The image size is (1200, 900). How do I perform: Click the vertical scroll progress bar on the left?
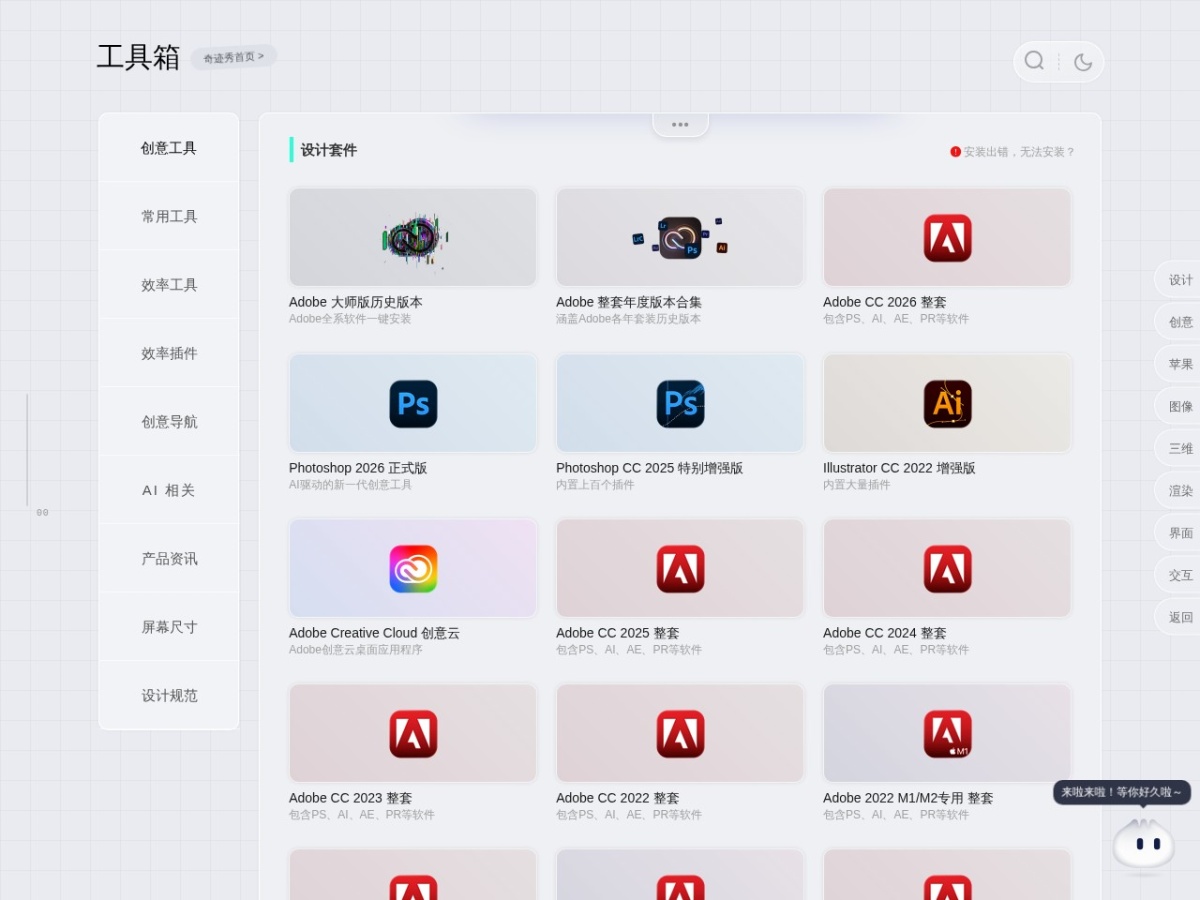point(27,450)
